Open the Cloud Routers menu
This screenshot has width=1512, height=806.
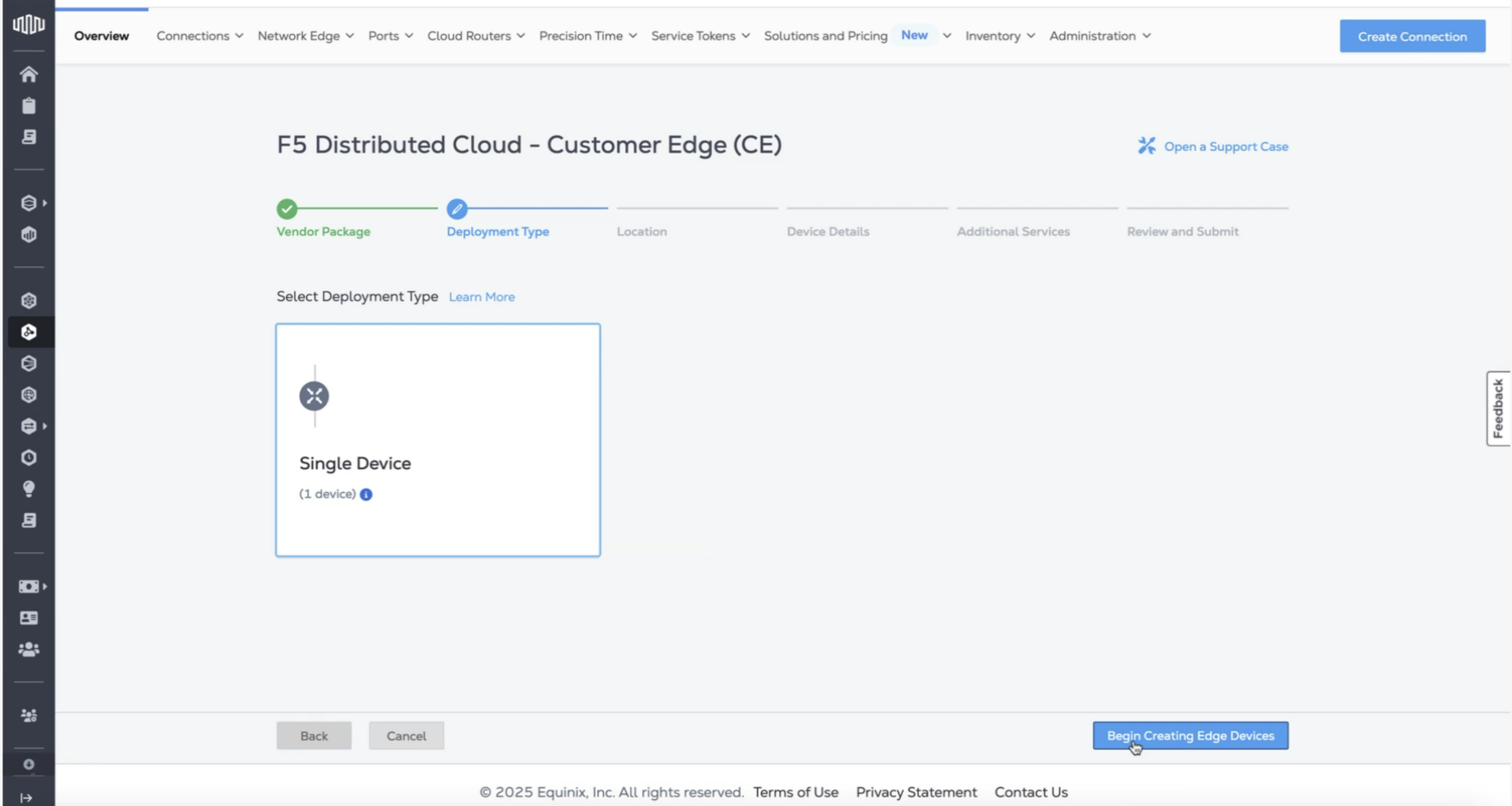(475, 36)
